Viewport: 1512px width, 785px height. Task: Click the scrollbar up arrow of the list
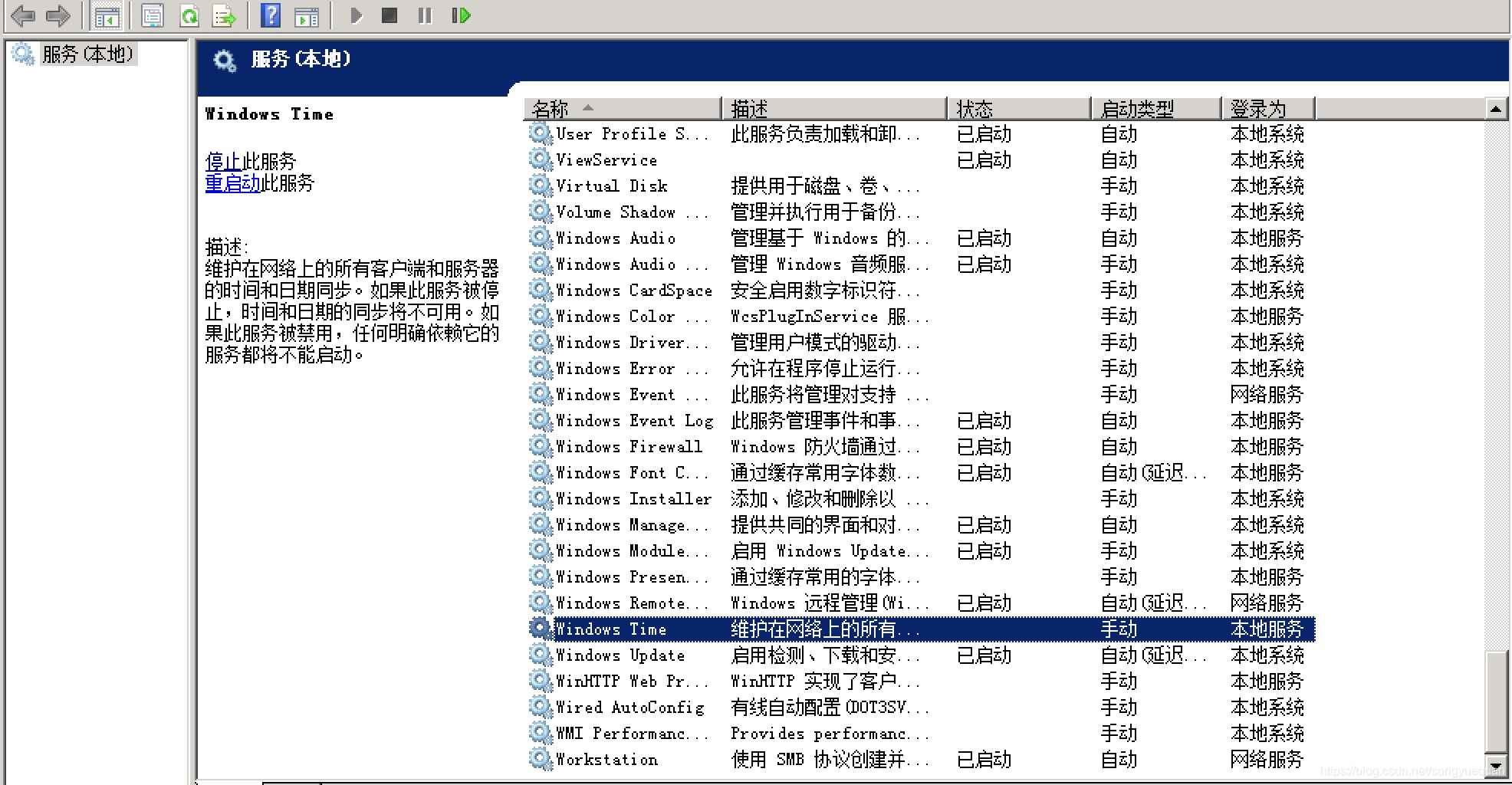tap(1495, 109)
